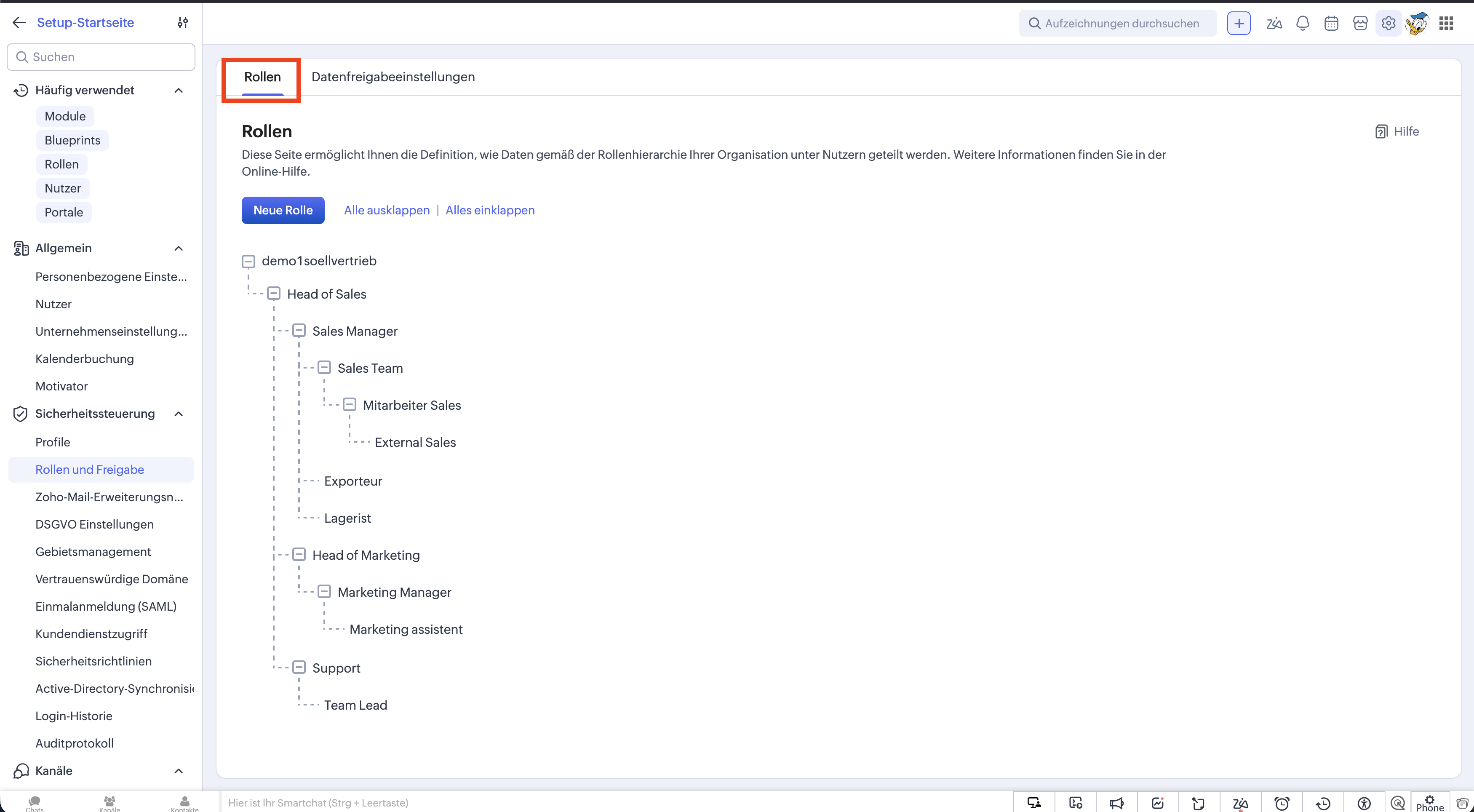Click the Portale quick chip
The image size is (1474, 812).
pos(64,213)
